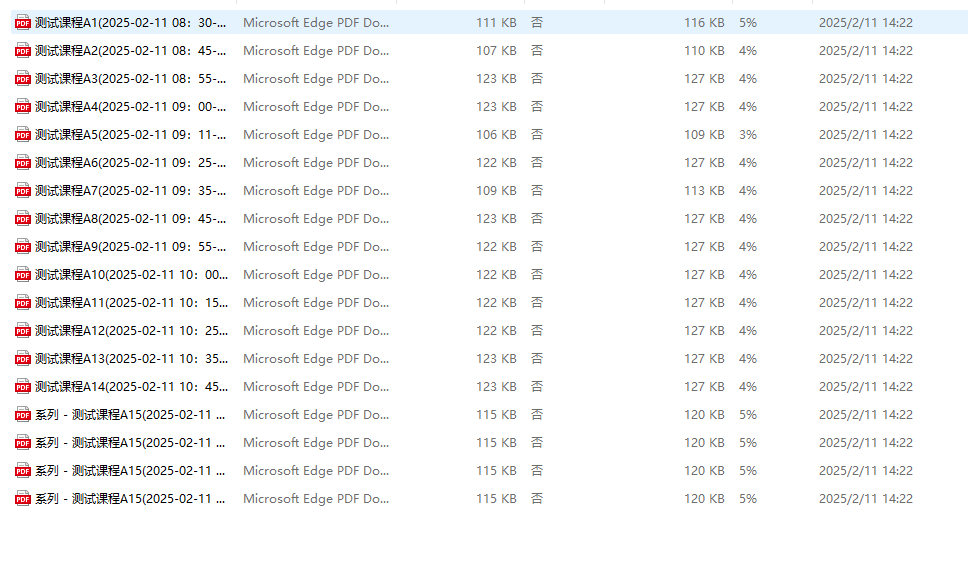Click the 2025/2/11 14:22 date for 测试课程A14
The image size is (968, 568).
[x=866, y=386]
